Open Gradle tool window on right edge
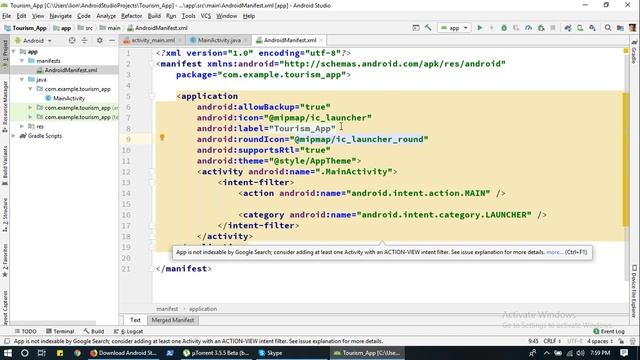The width and height of the screenshot is (640, 360). (634, 52)
